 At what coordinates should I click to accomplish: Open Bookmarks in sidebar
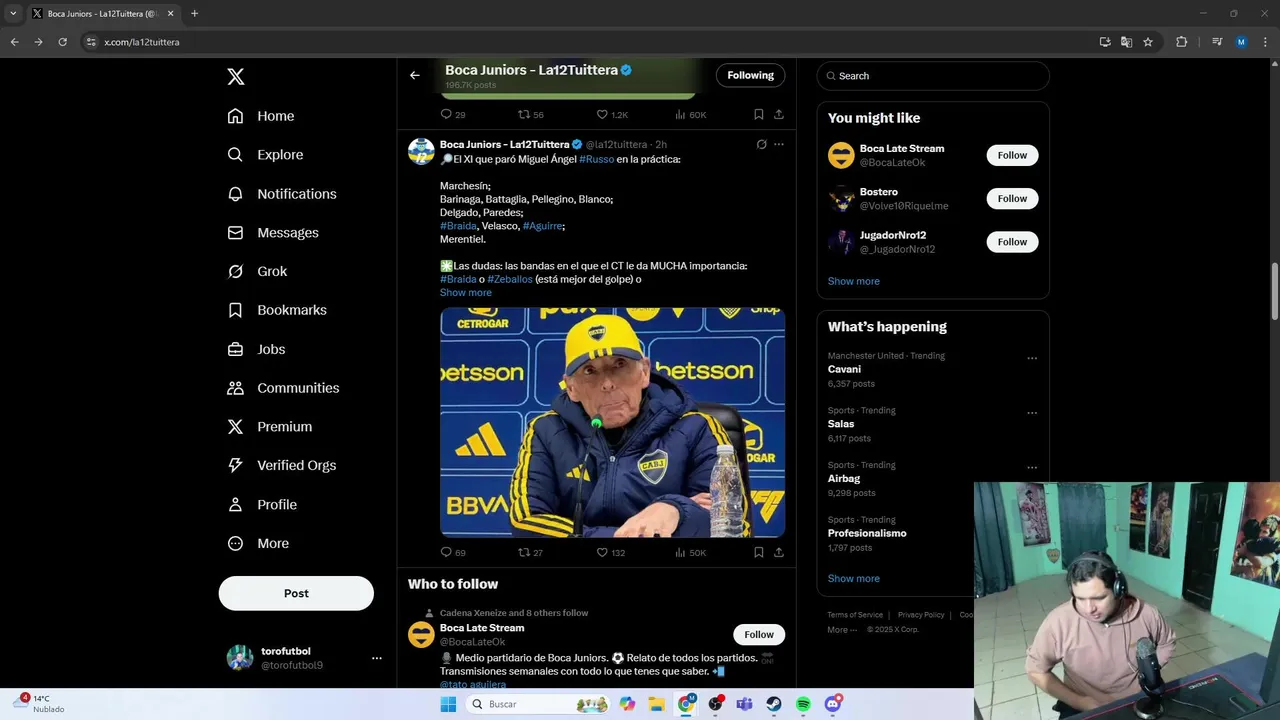click(277, 310)
